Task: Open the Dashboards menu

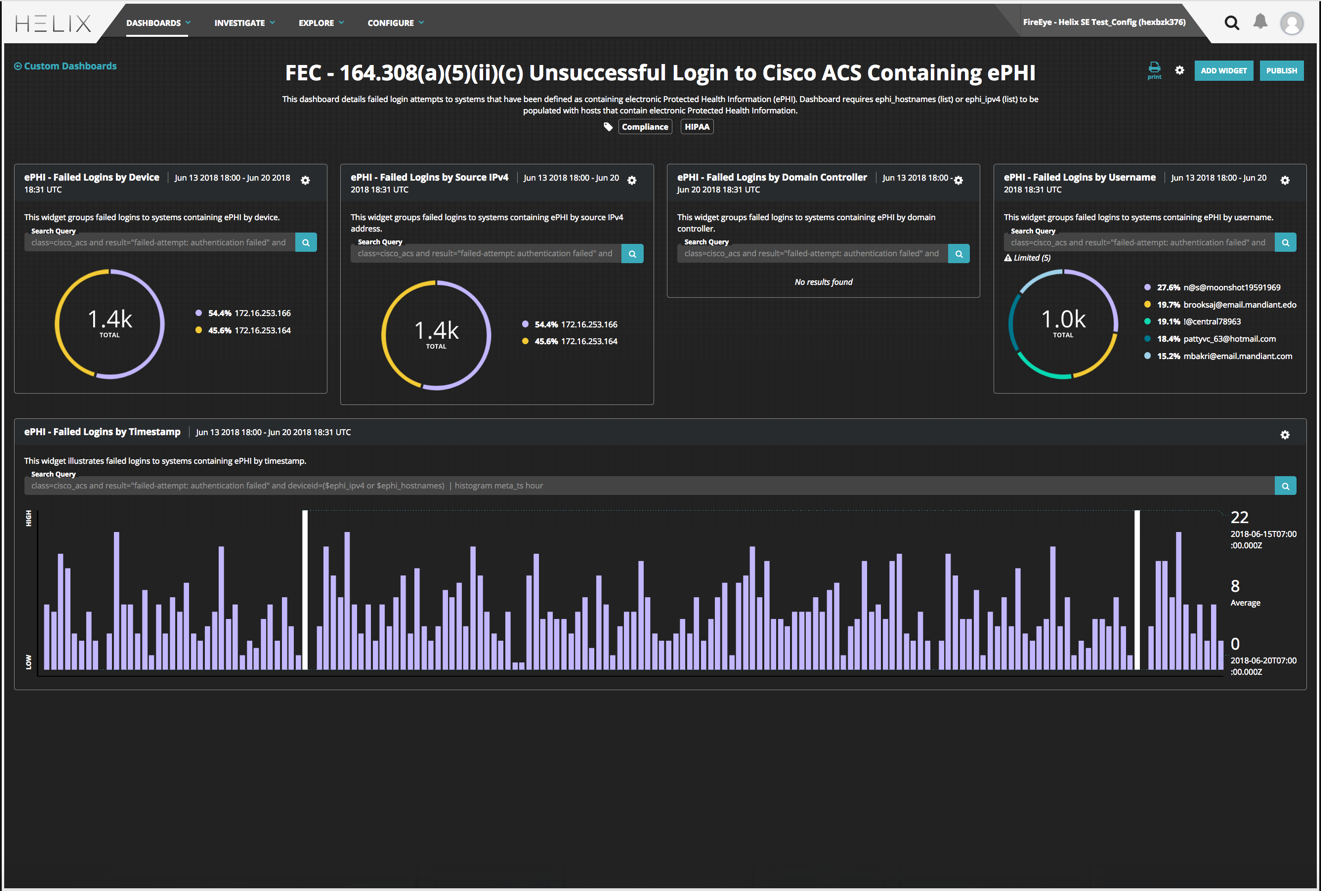Action: click(158, 23)
